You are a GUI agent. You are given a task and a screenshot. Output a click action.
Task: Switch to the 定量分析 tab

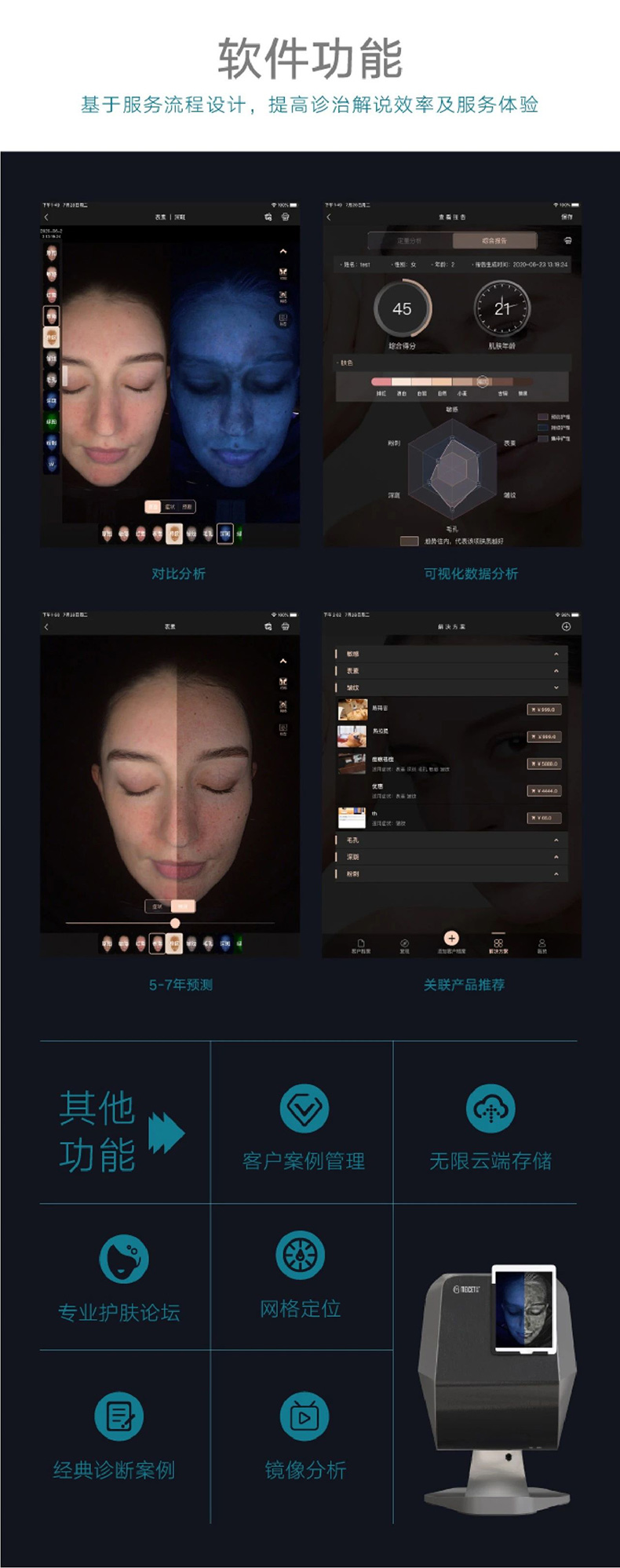click(x=409, y=241)
